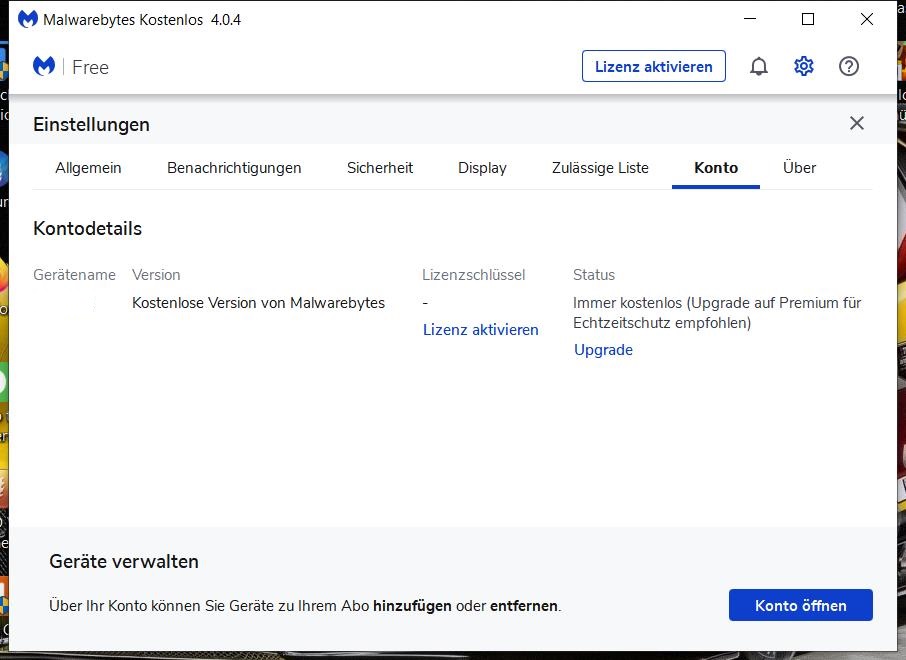The height and width of the screenshot is (660, 906).
Task: Go to the Display tab
Action: tap(482, 168)
